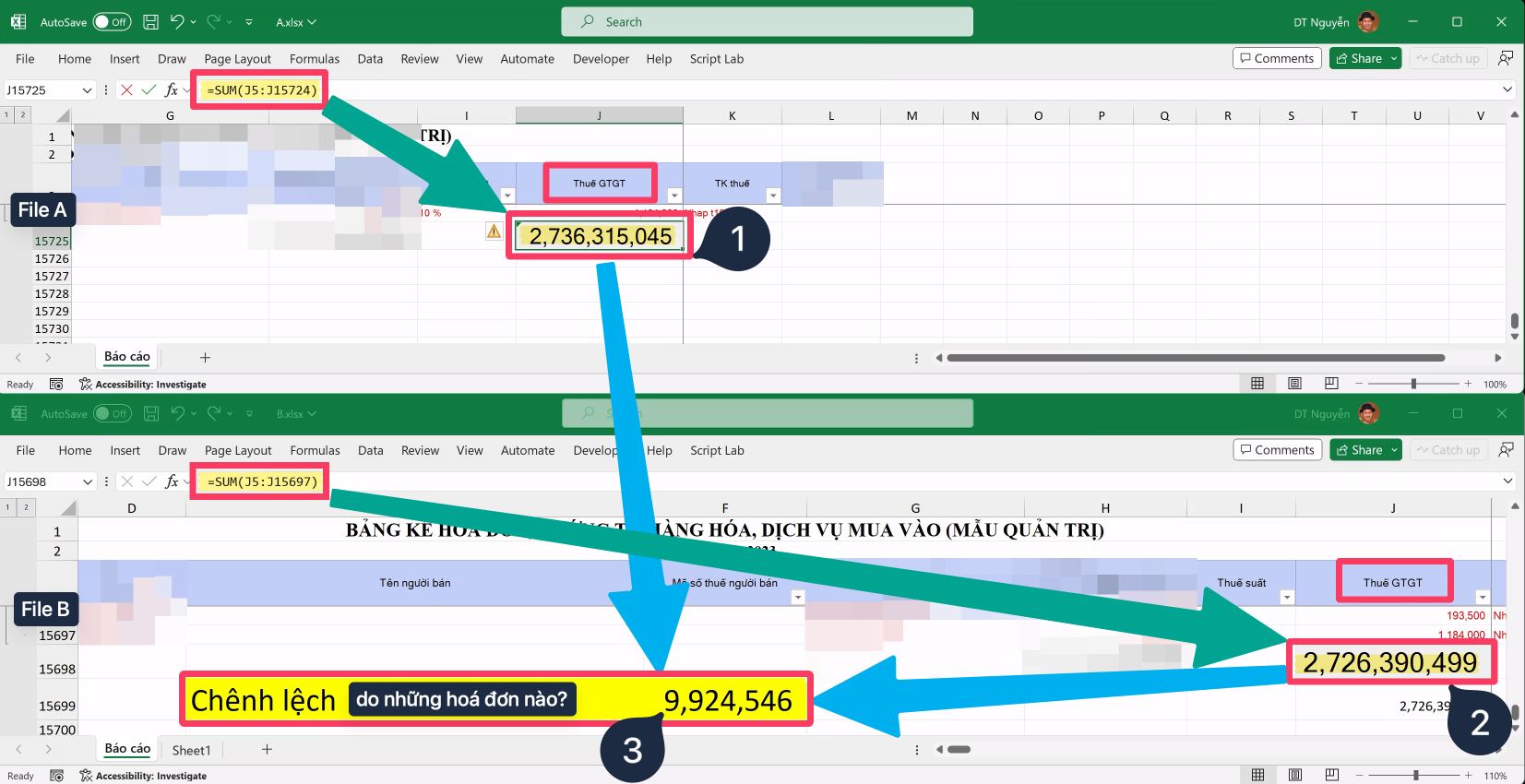
Task: Adjust the zoom slider in File A status bar
Action: click(1413, 384)
